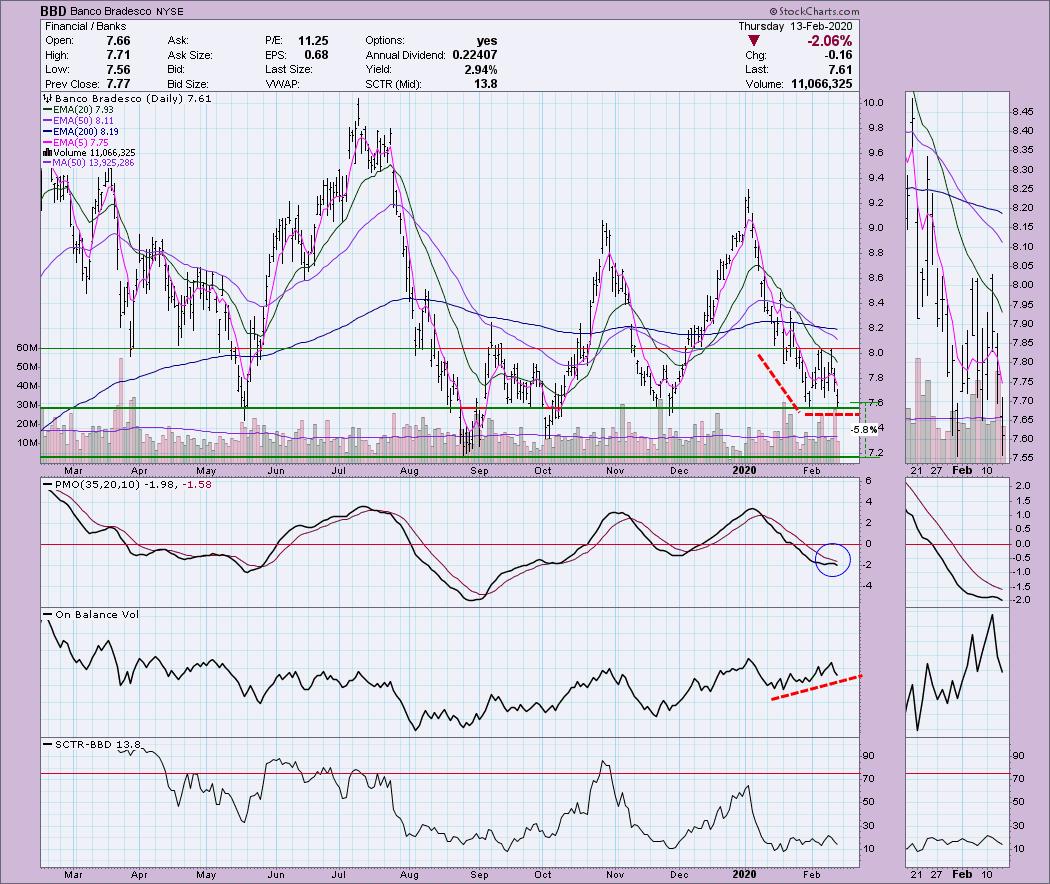Click the SCTR (Mid) value in the header

click(x=485, y=84)
